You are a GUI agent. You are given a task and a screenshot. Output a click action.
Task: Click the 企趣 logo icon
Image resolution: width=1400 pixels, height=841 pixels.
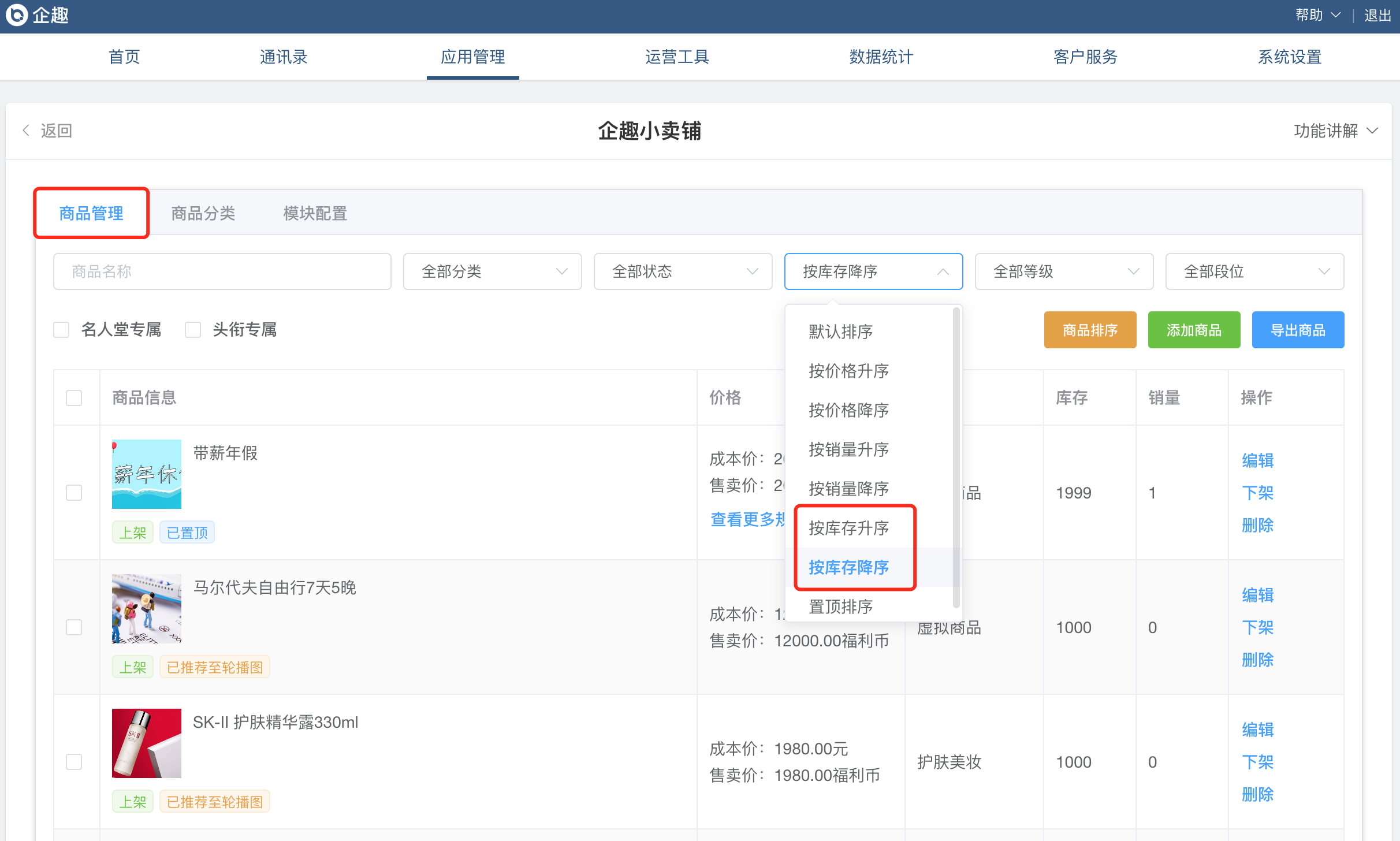click(17, 15)
